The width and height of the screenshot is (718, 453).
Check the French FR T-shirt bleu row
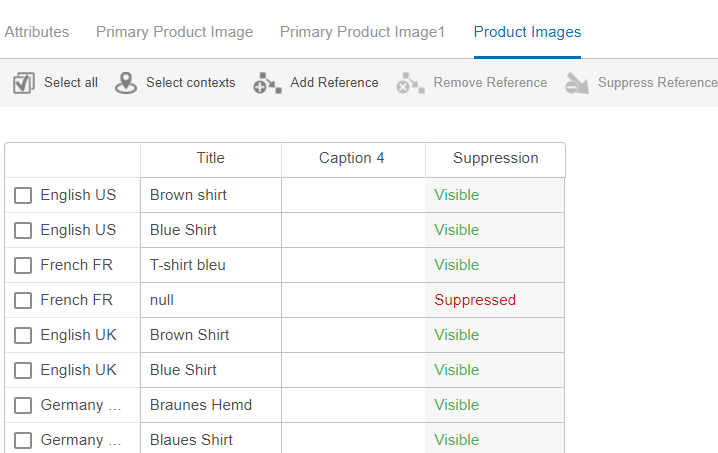(x=23, y=266)
